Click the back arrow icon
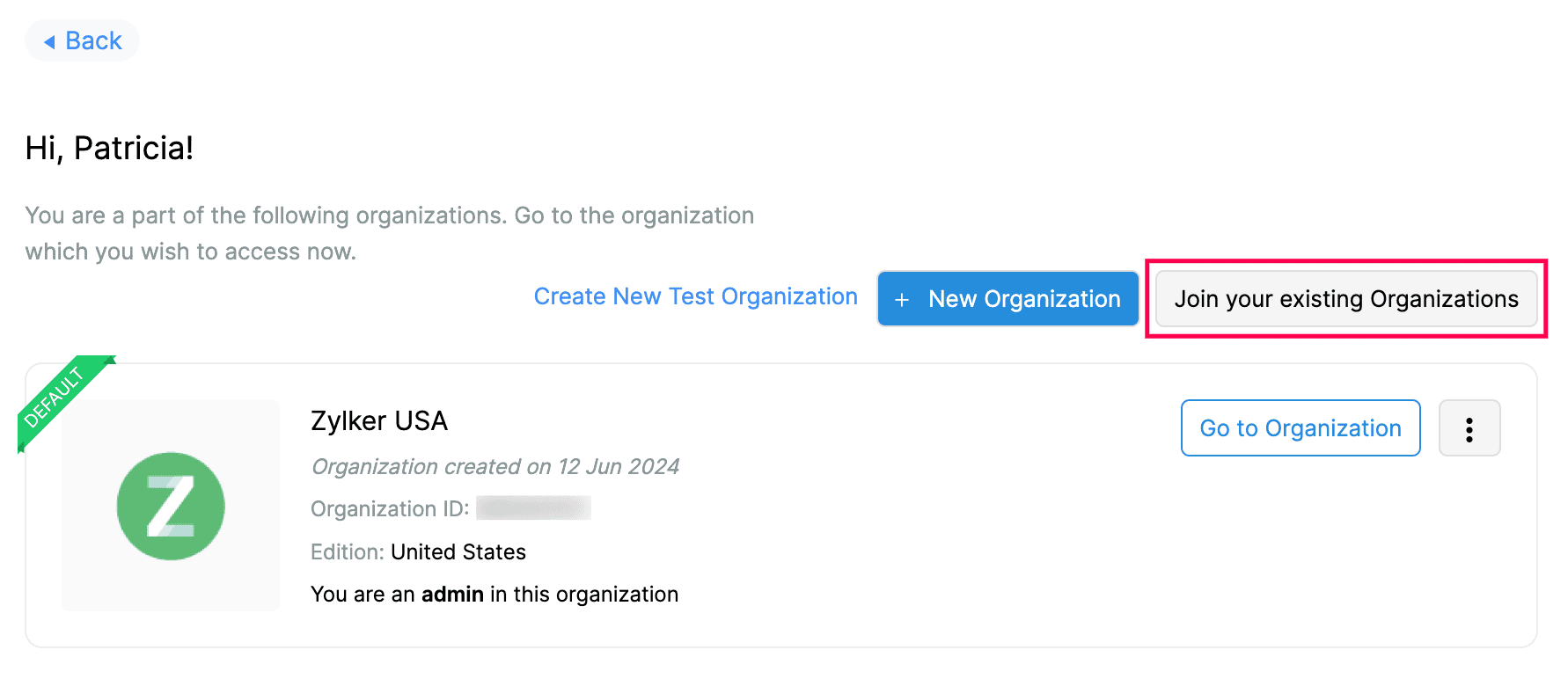This screenshot has width=1568, height=679. [x=50, y=40]
